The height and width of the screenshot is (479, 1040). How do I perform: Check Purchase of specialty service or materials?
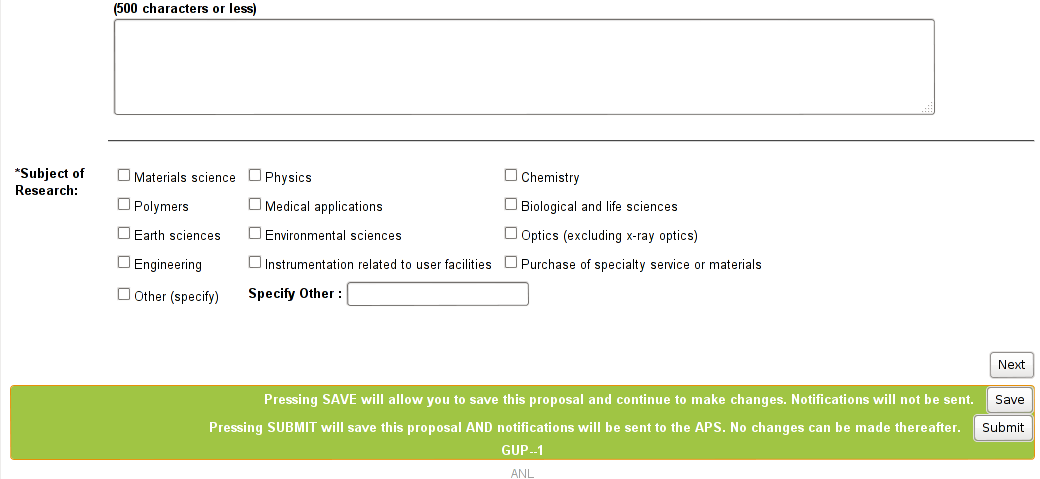tap(511, 263)
